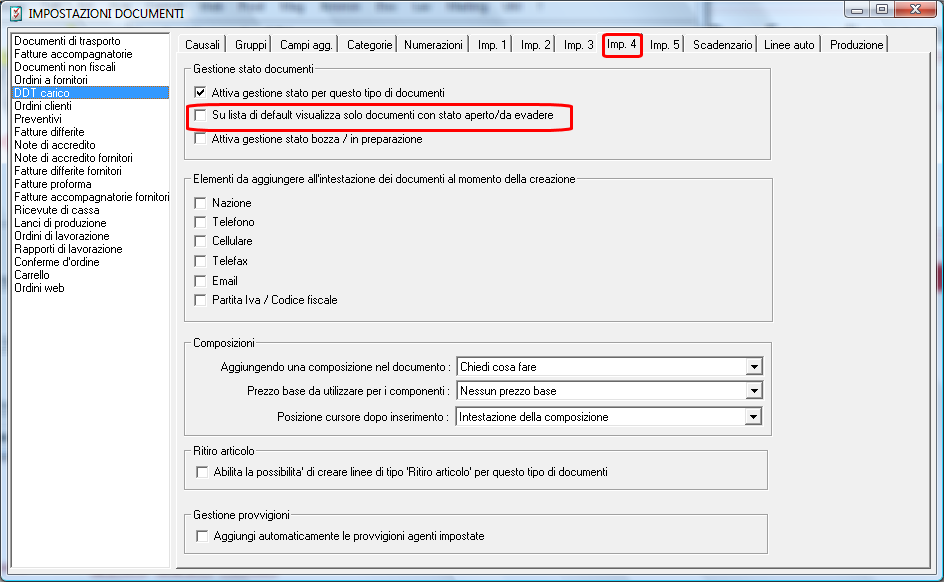Select 'Ricevute di cassa' document type
This screenshot has width=944, height=582.
tap(90, 210)
